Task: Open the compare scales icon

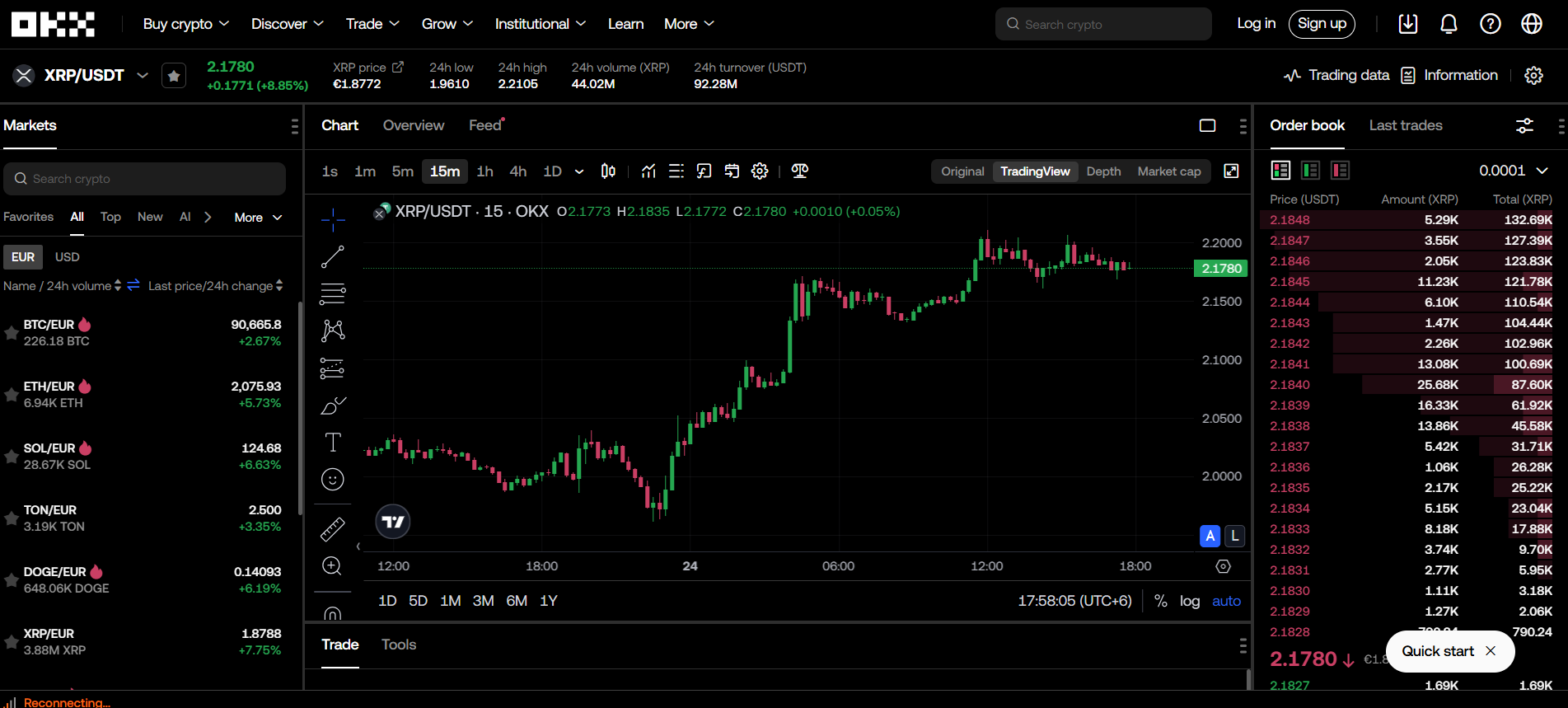Action: [x=799, y=171]
